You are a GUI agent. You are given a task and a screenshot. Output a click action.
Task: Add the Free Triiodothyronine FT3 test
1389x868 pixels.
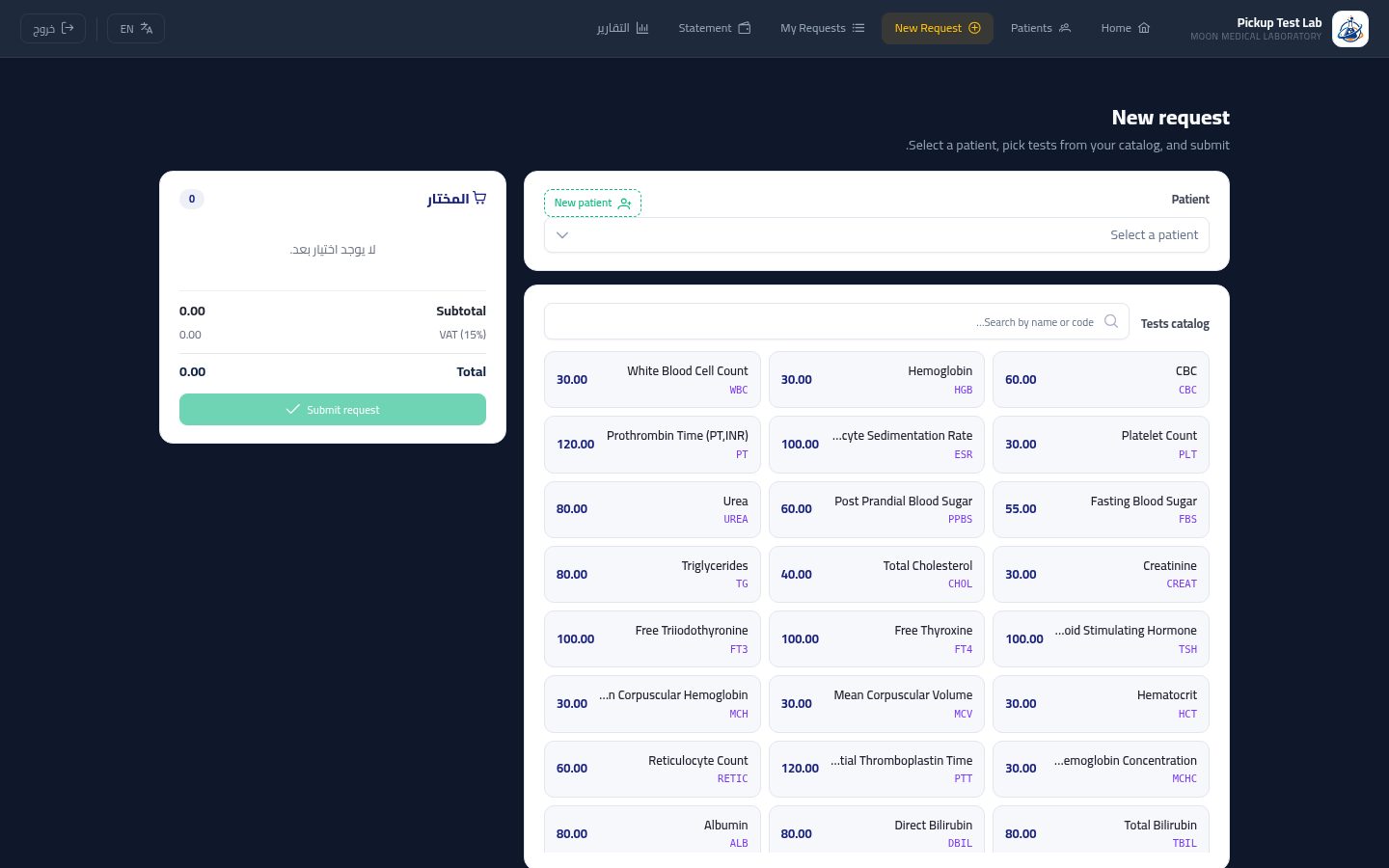[652, 638]
